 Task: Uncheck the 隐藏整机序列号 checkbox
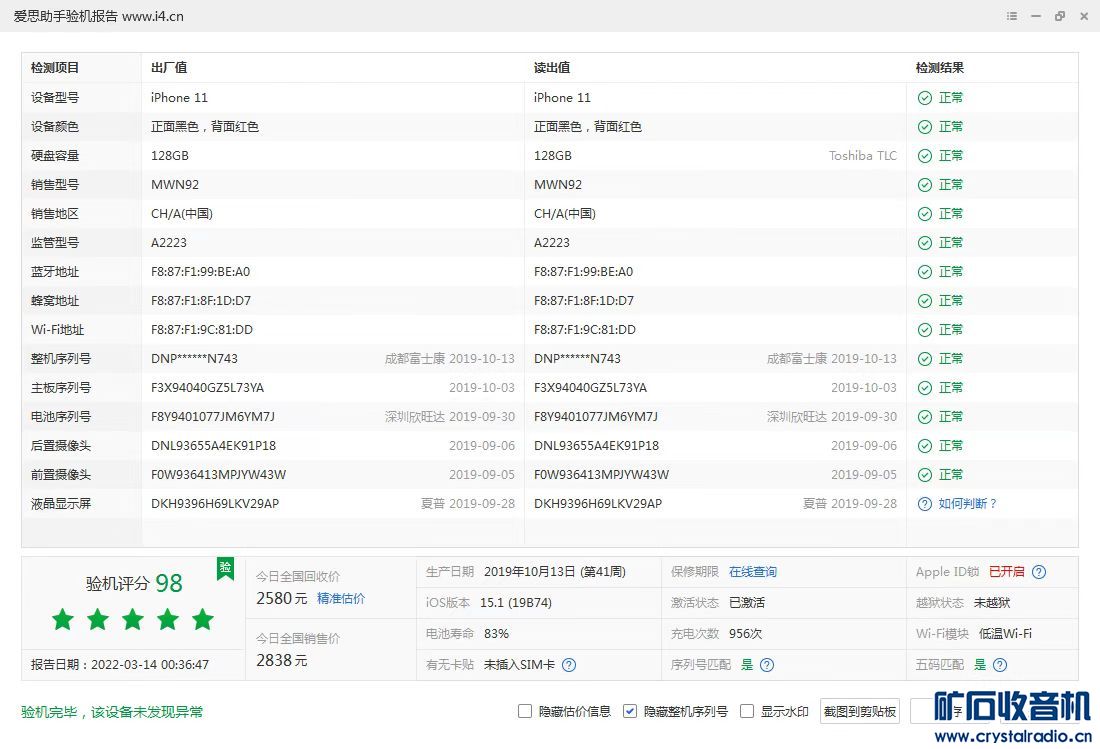coord(630,711)
